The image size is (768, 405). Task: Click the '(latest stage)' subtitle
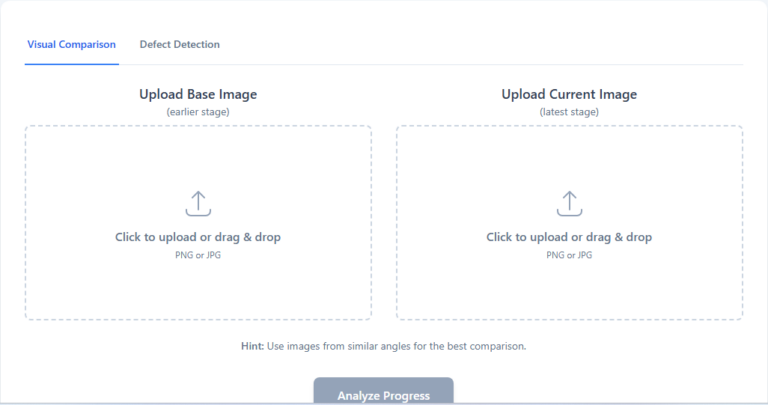coord(569,112)
